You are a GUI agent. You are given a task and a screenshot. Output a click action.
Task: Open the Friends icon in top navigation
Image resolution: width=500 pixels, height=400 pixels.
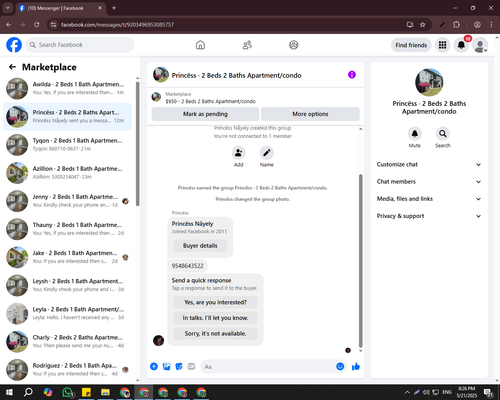pyautogui.click(x=247, y=45)
